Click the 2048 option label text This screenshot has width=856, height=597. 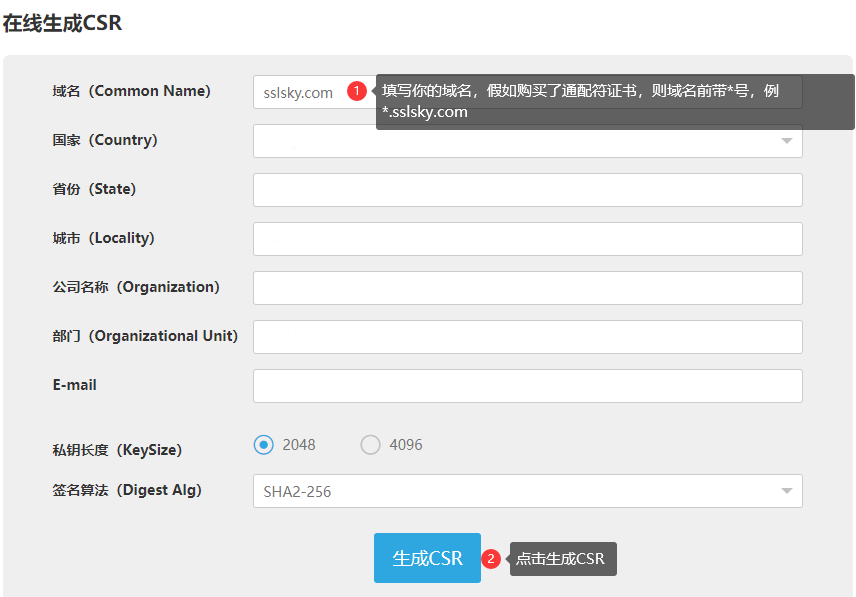(x=299, y=445)
